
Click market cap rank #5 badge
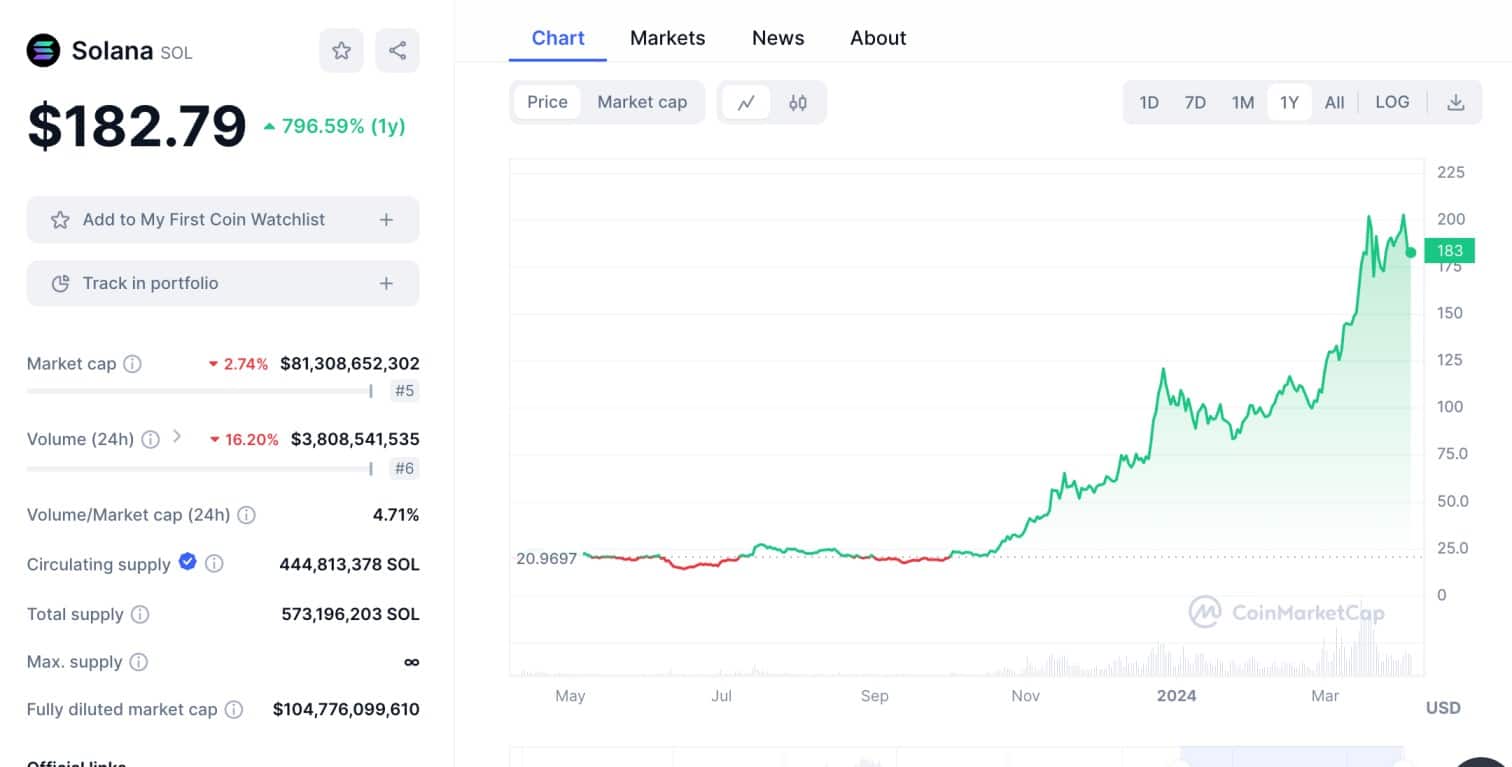[404, 391]
